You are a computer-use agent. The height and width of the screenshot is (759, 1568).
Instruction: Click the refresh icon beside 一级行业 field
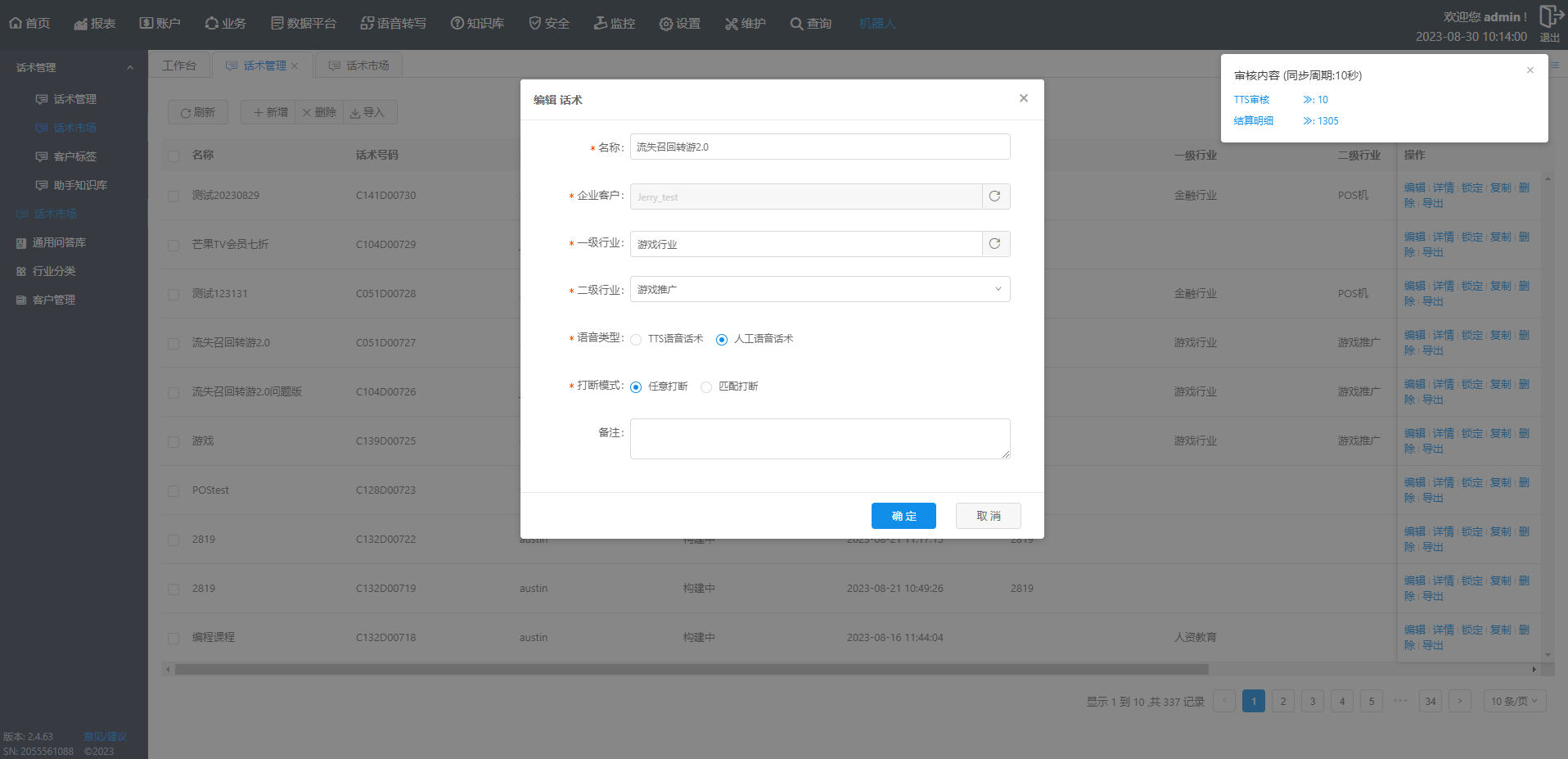click(x=995, y=244)
